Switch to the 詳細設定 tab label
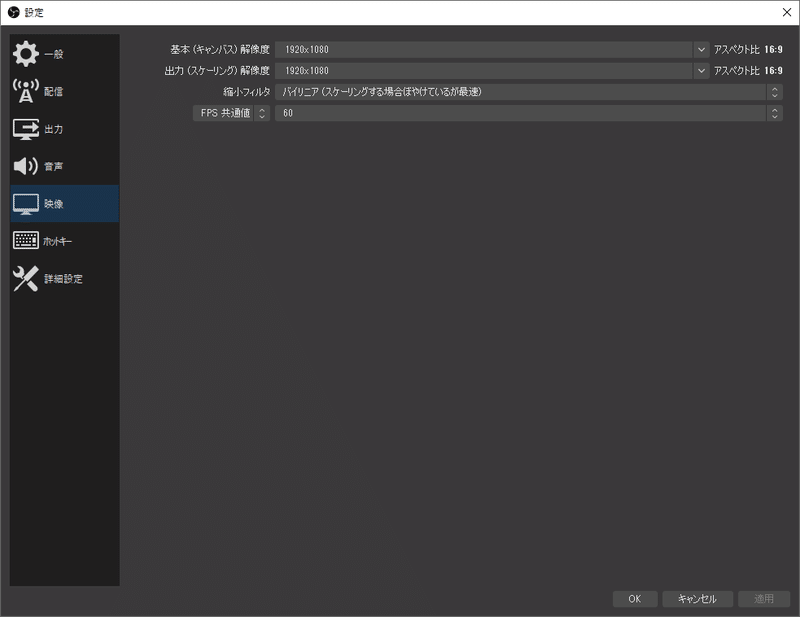This screenshot has height=617, width=800. (x=63, y=279)
